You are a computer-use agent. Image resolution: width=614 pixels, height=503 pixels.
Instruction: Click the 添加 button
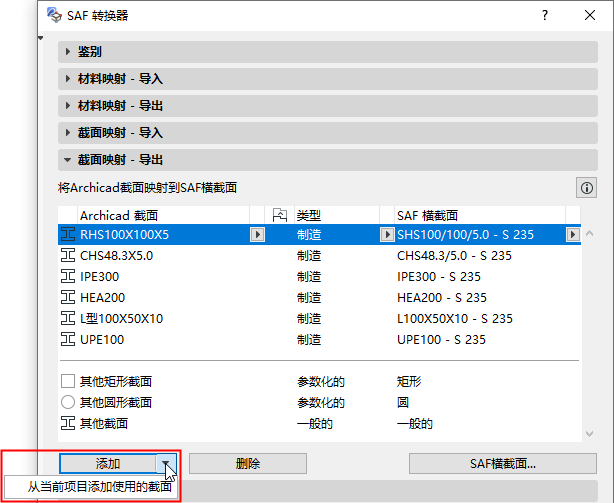tap(108, 463)
